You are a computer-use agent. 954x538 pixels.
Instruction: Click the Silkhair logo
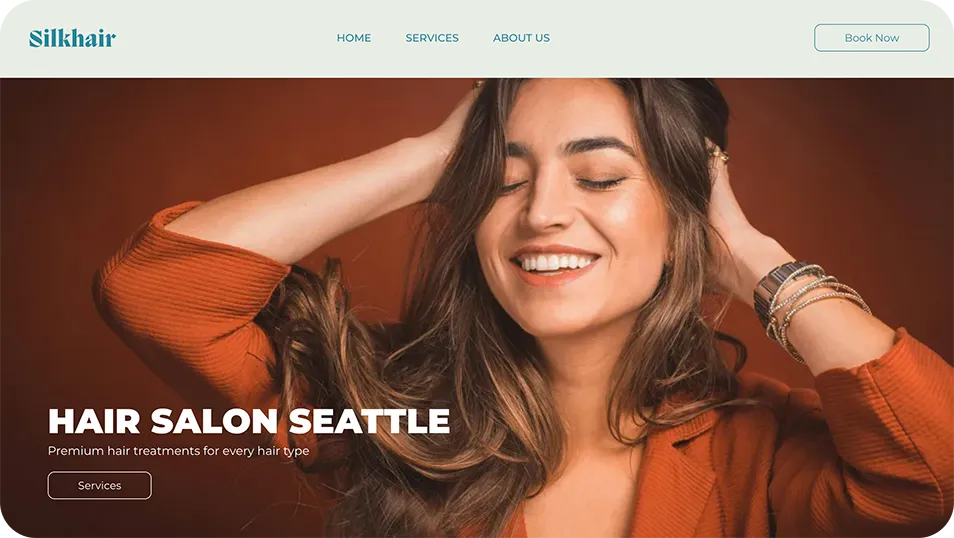click(x=72, y=38)
